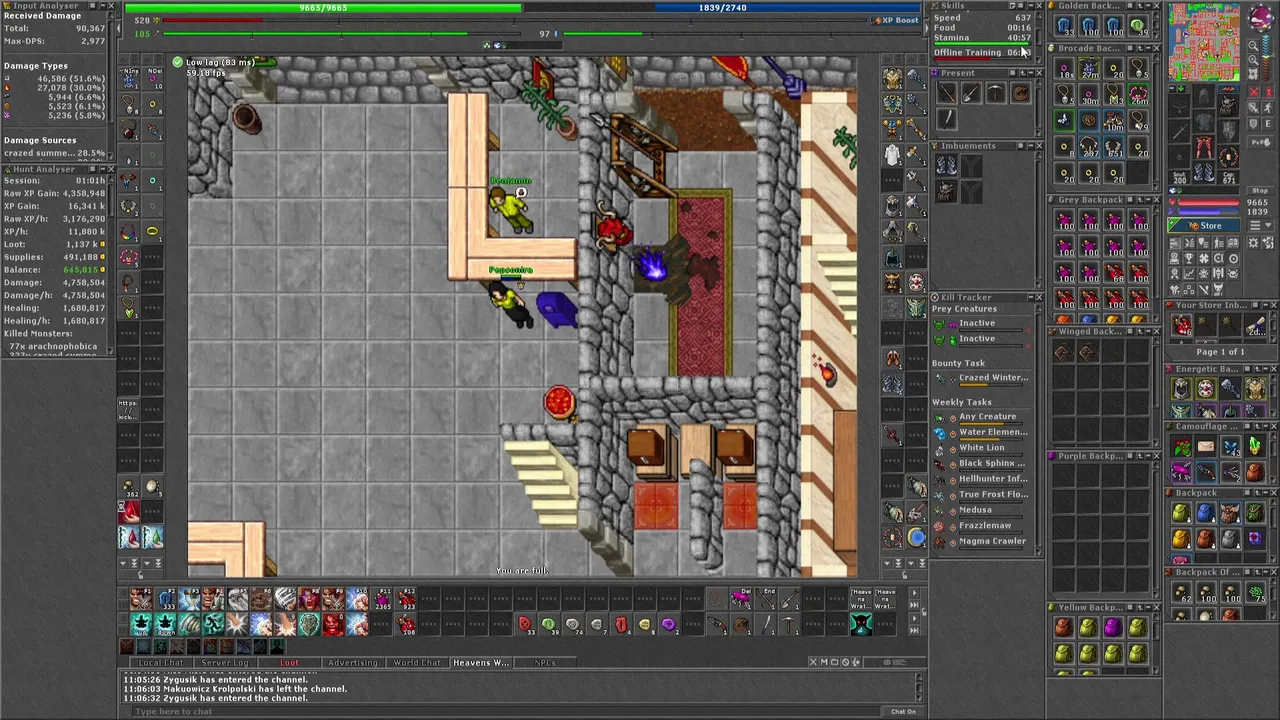Select the NPCs chat tab
The height and width of the screenshot is (720, 1280).
[x=545, y=663]
